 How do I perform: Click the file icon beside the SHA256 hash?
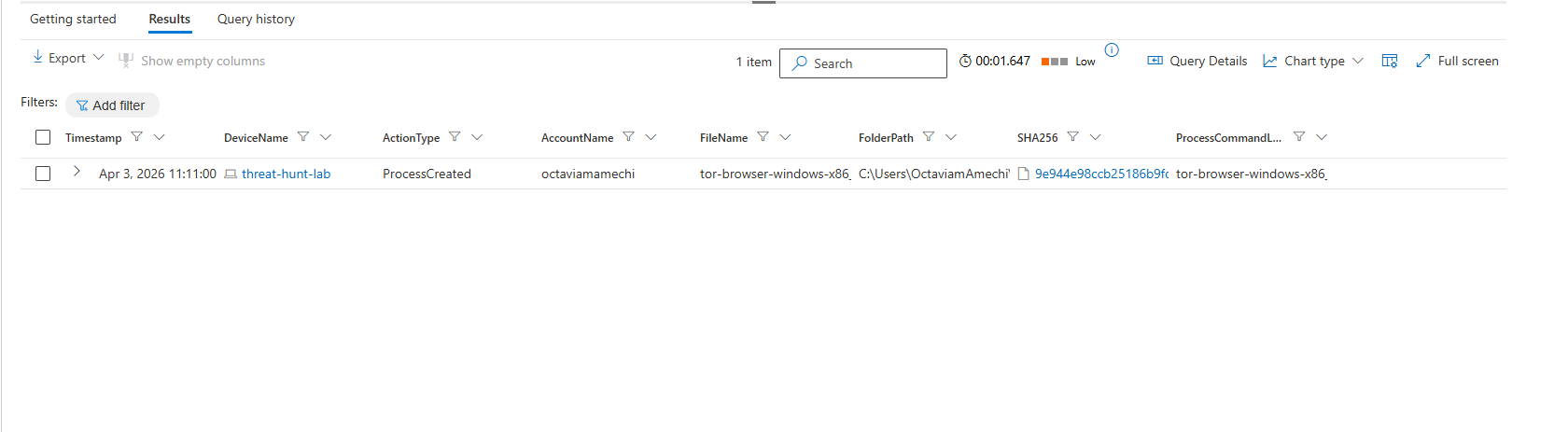coord(1024,174)
